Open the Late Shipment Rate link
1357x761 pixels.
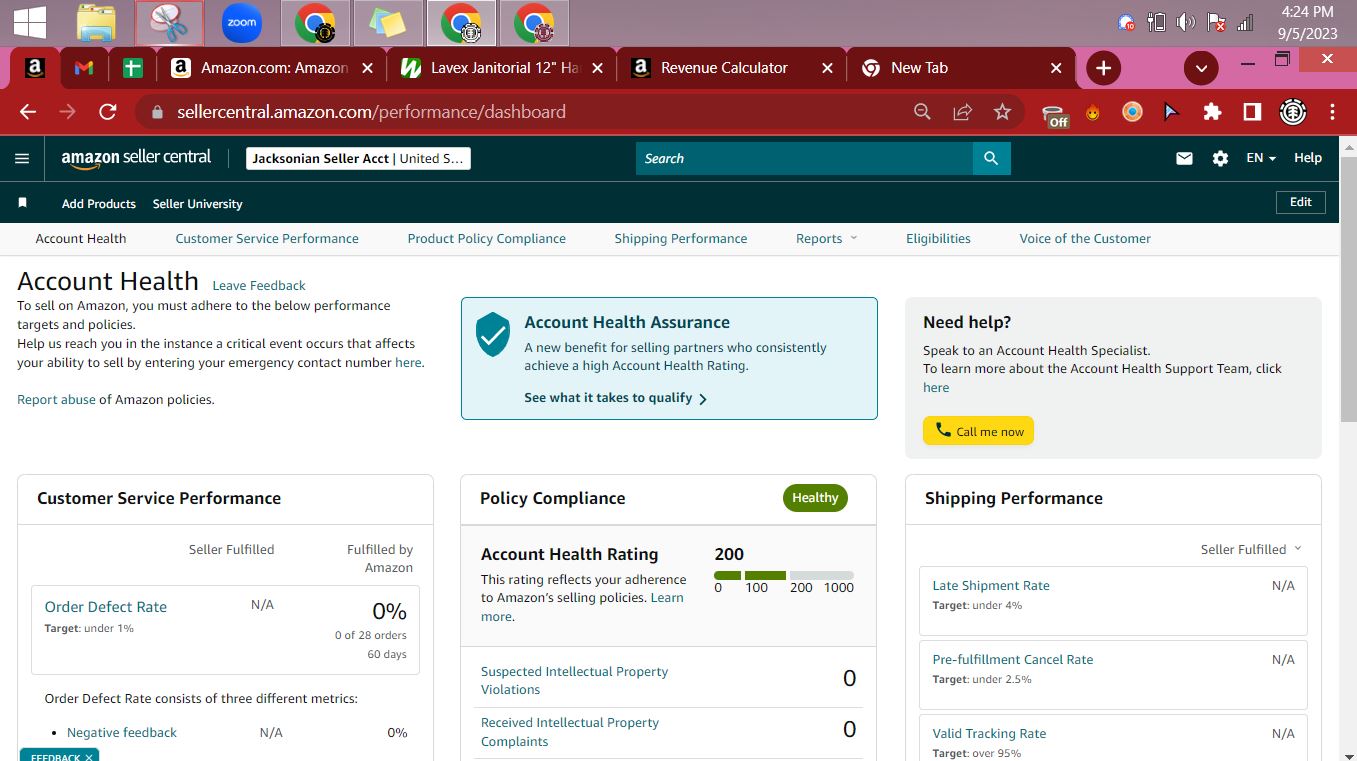[991, 586]
